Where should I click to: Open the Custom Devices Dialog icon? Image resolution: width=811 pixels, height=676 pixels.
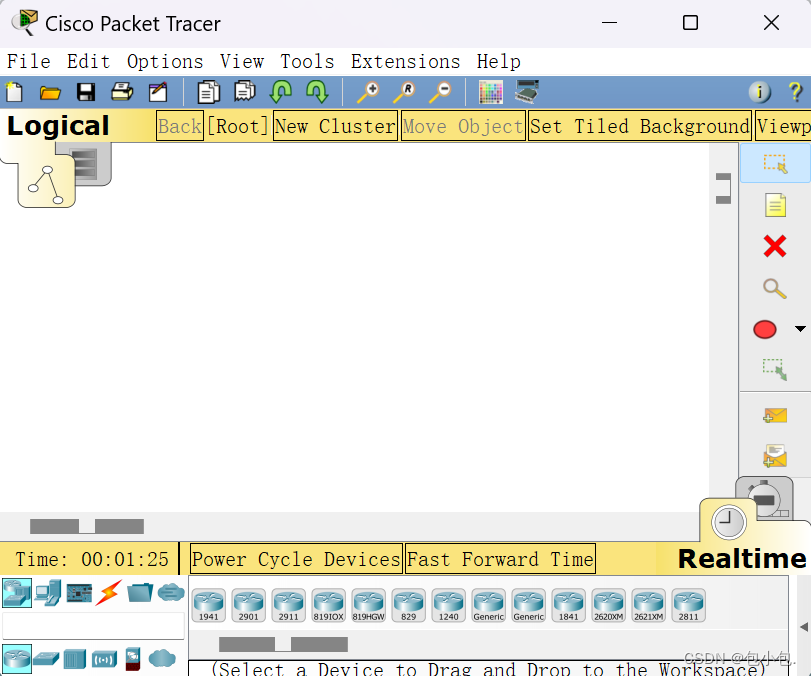pos(527,92)
